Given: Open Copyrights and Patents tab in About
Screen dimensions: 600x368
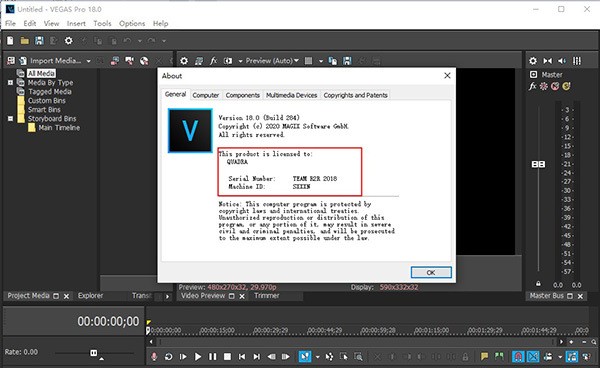Looking at the screenshot, I should (x=355, y=95).
